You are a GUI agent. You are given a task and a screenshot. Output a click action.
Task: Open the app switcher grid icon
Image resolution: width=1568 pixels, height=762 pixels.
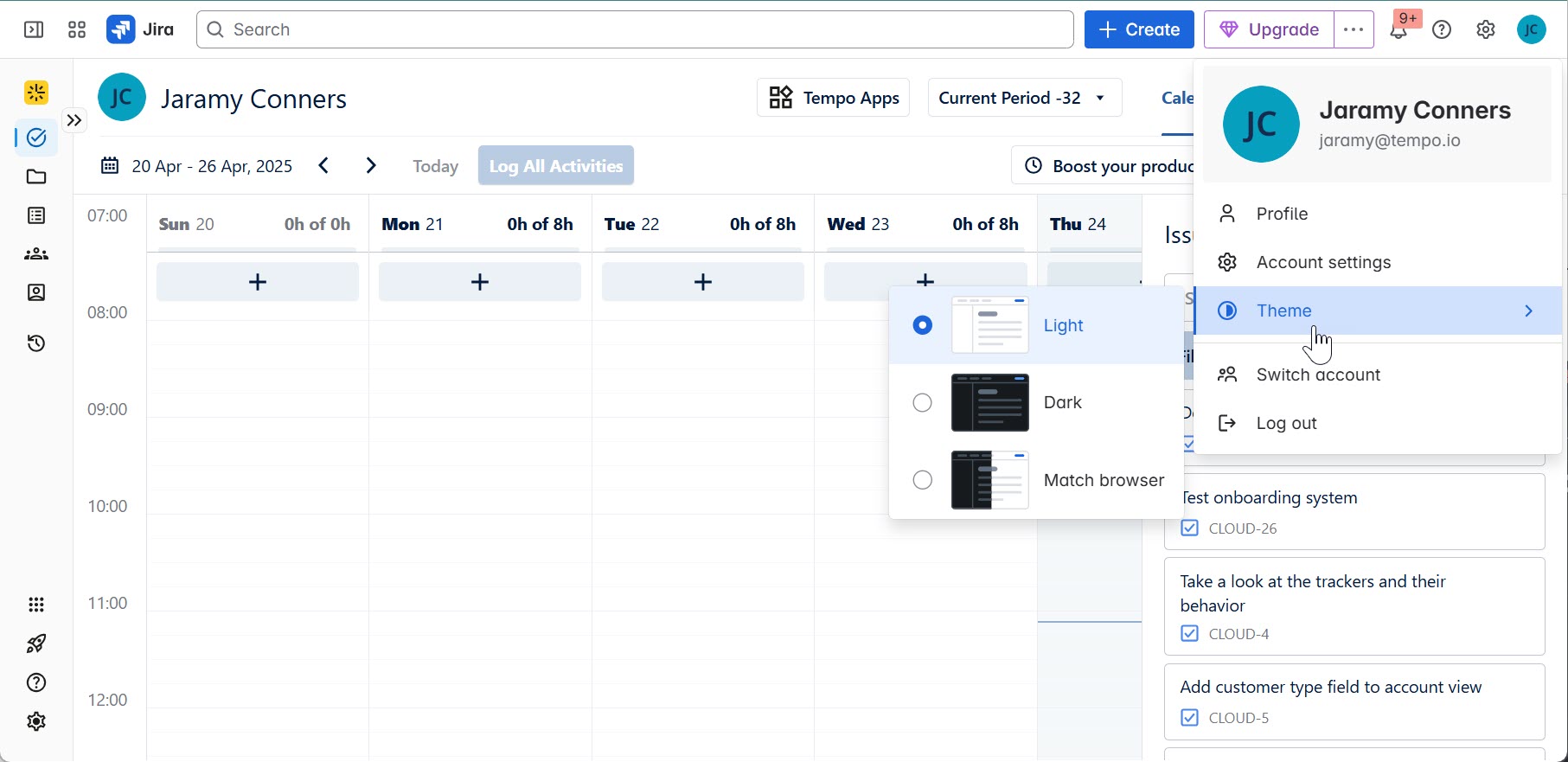77,30
